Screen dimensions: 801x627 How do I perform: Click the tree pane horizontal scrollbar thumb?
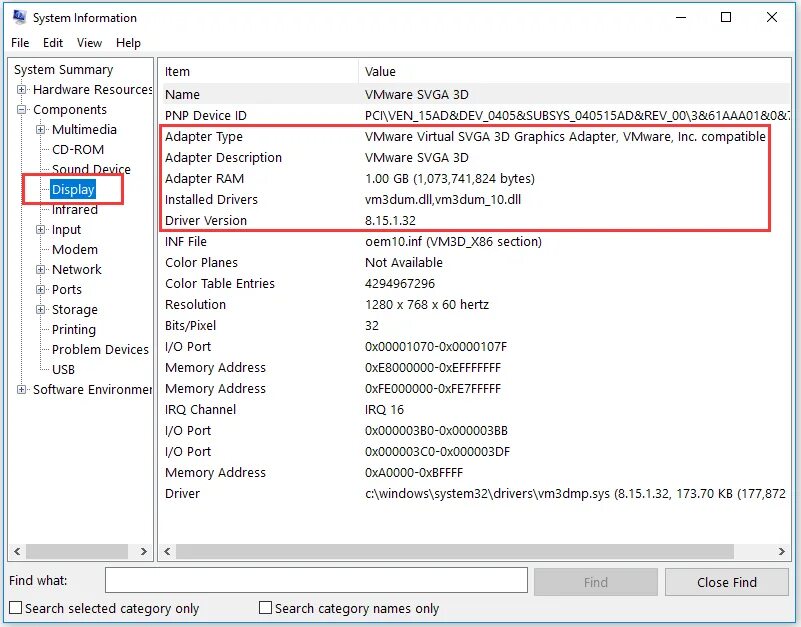tap(77, 551)
